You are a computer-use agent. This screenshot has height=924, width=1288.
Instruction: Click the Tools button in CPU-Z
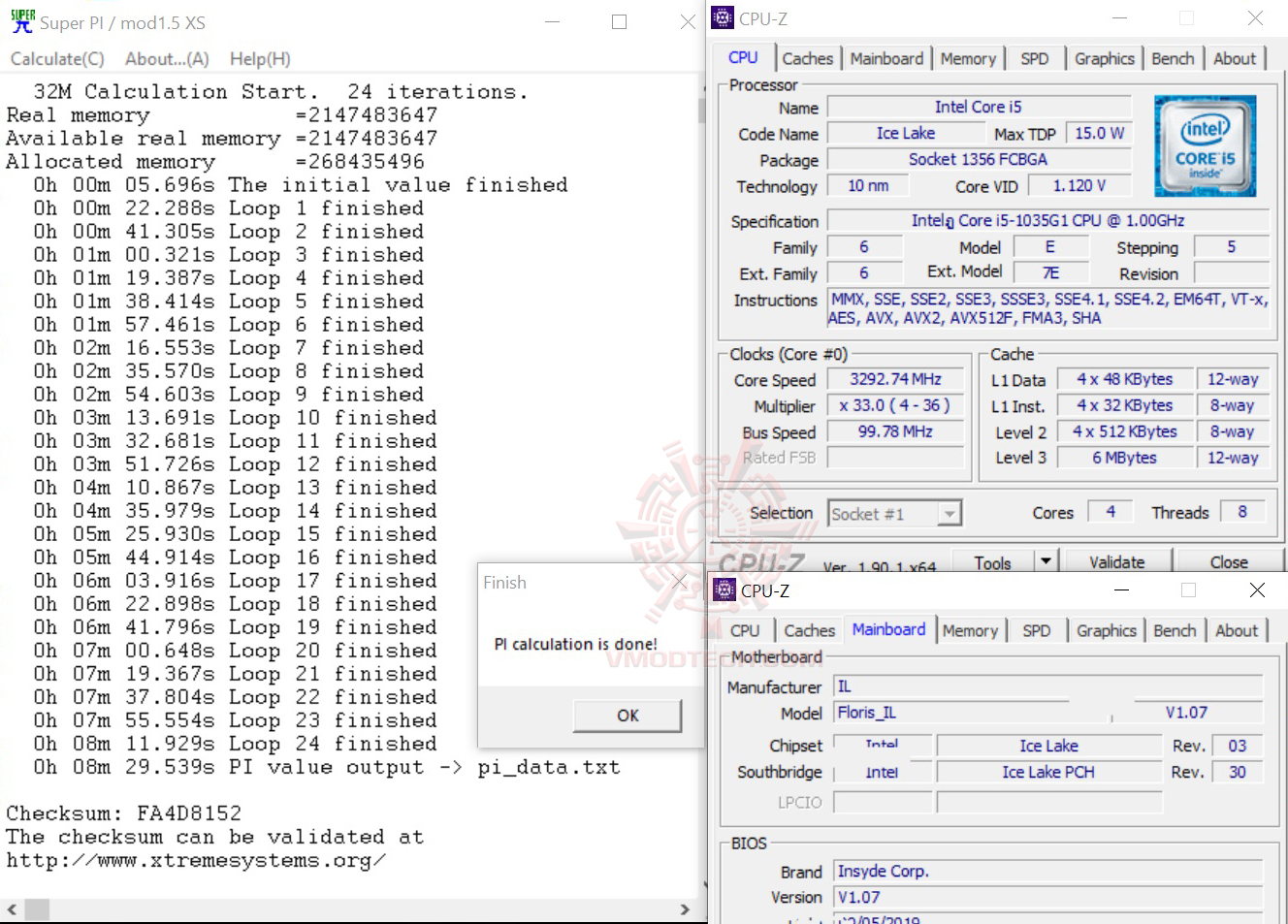992,561
